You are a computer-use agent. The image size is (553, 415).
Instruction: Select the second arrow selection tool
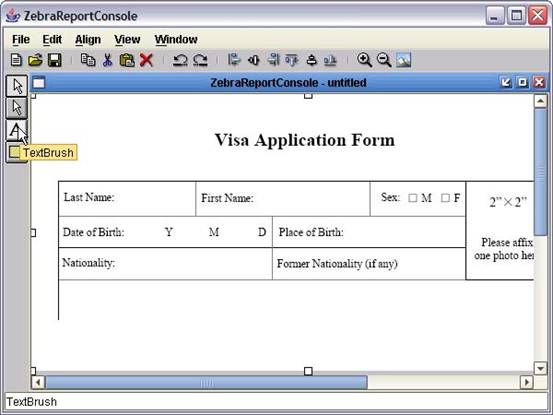click(17, 108)
